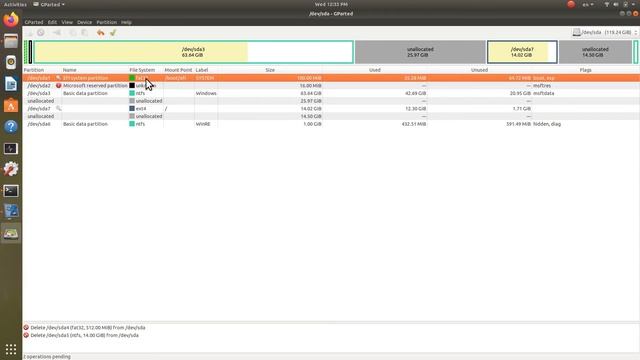Open the Files manager from the dock
The image size is (640, 360).
point(11,41)
